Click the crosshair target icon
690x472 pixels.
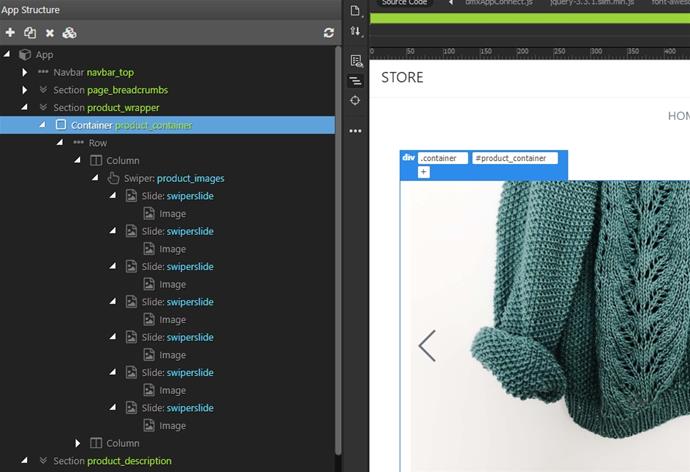(x=355, y=100)
